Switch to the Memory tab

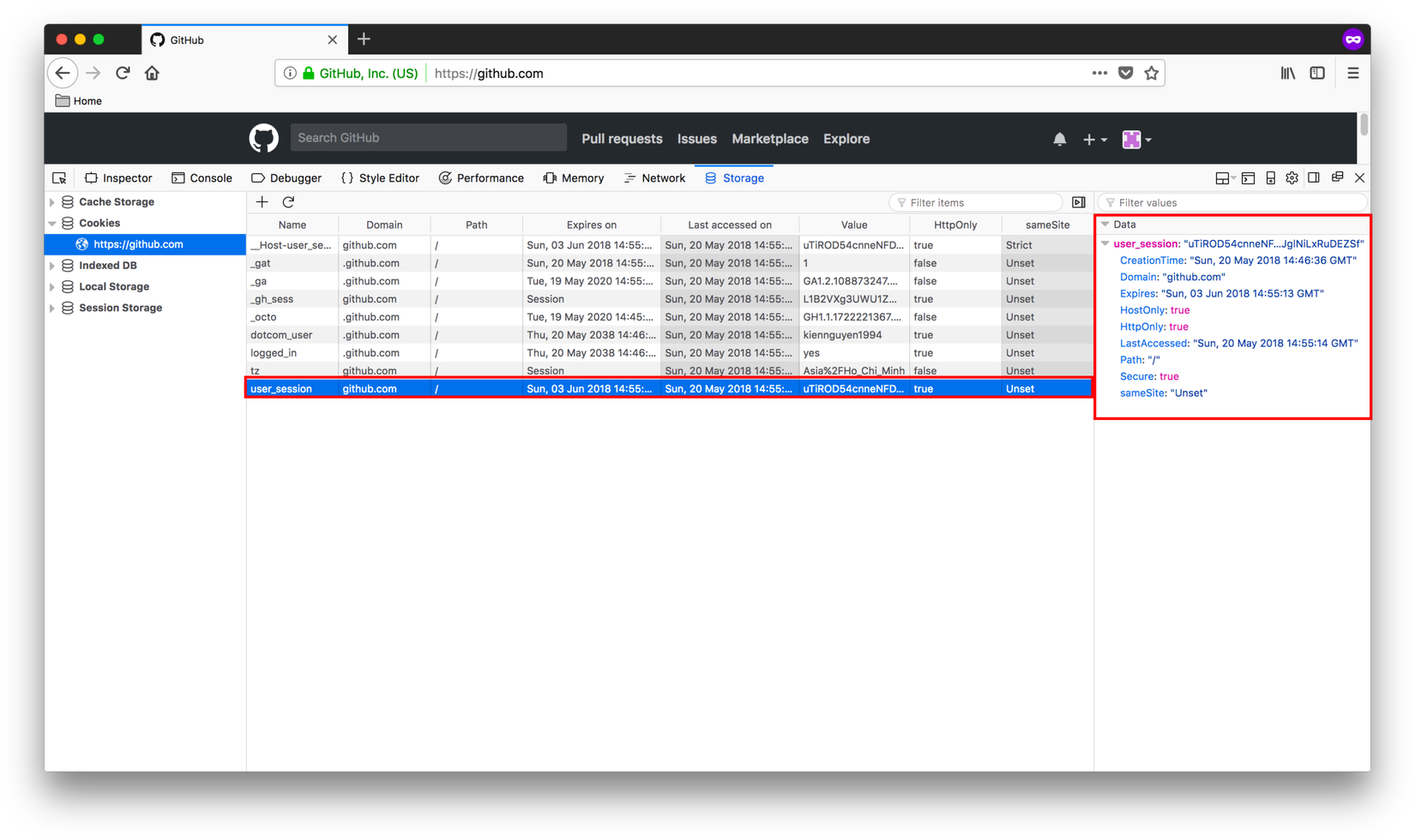coord(573,178)
